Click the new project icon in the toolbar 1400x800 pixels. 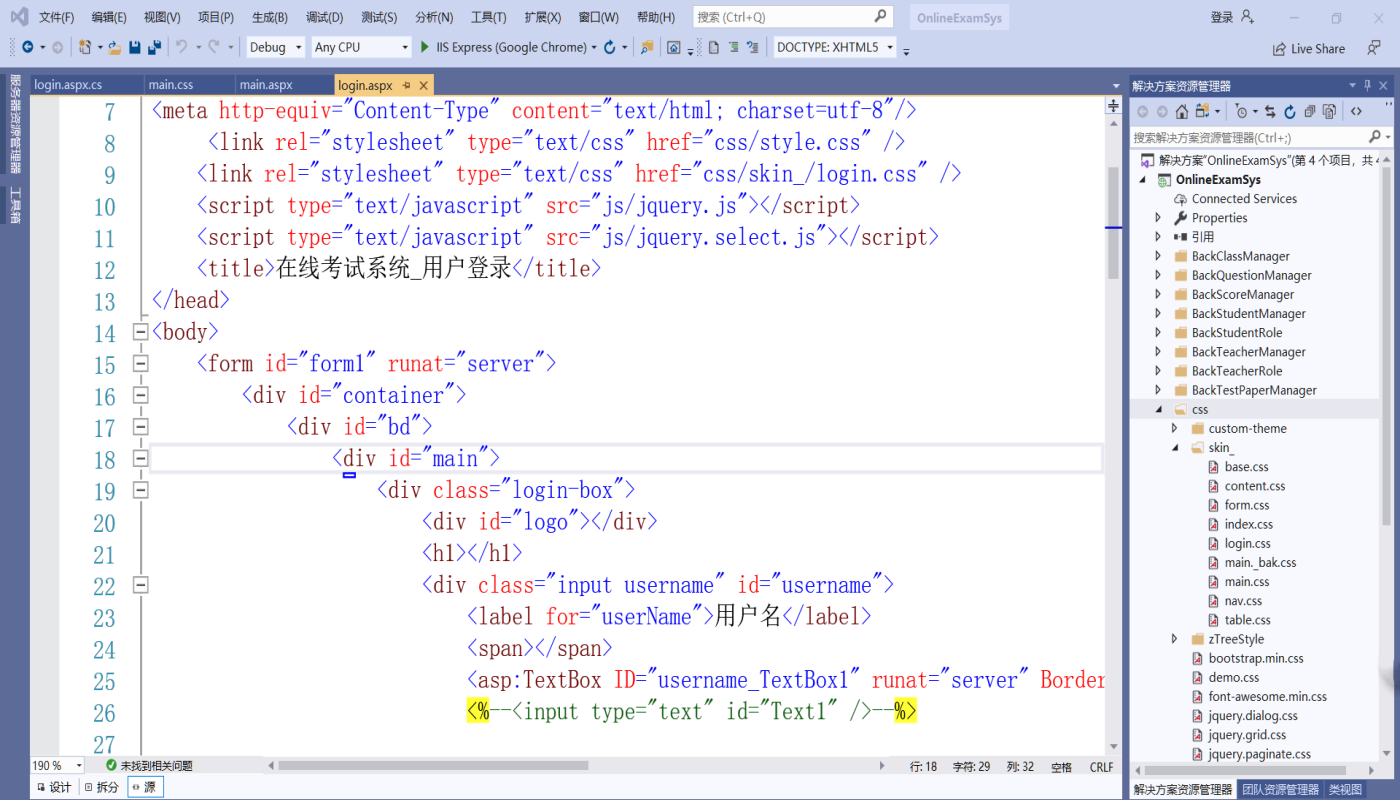[x=85, y=47]
